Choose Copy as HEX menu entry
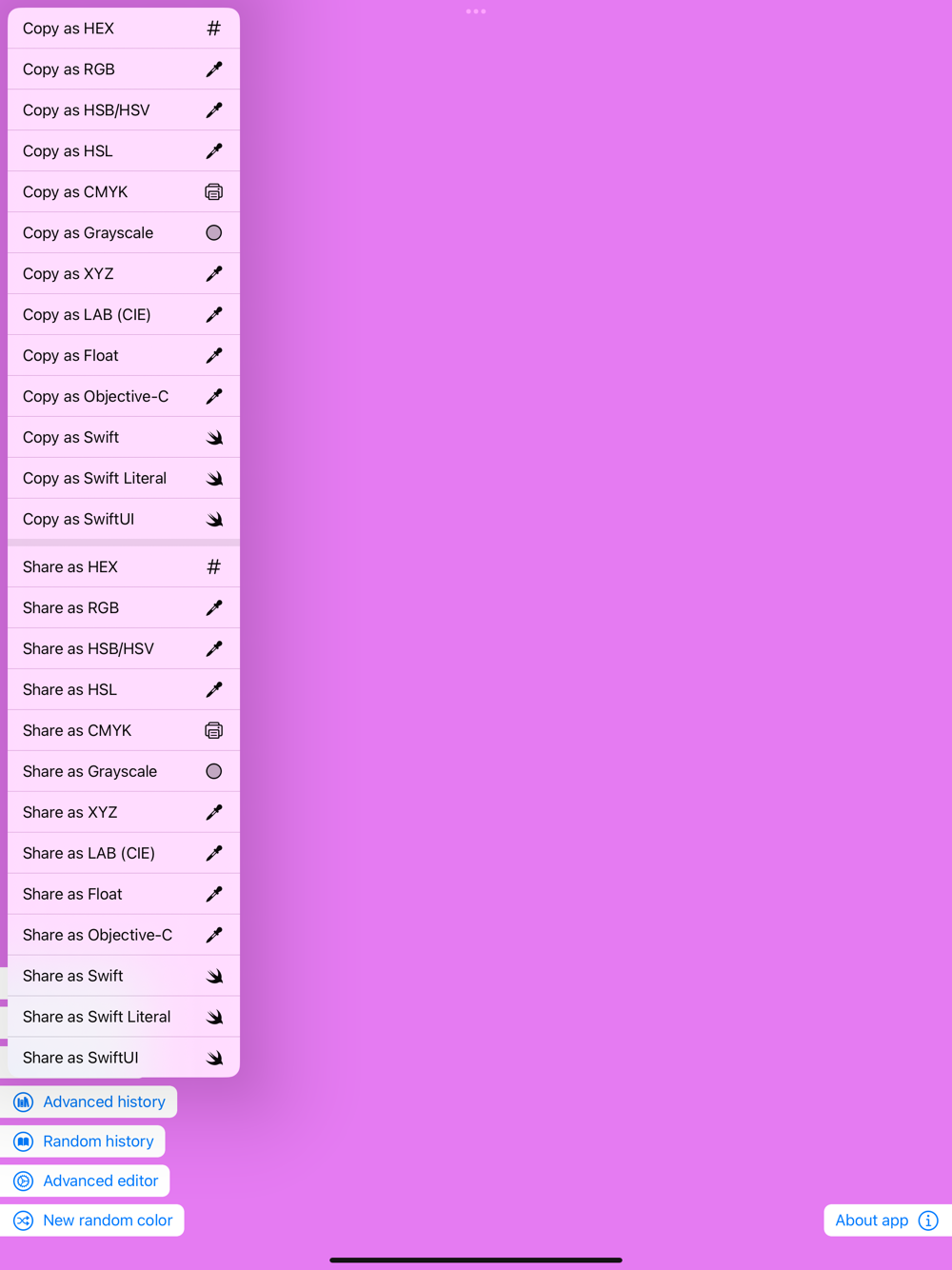 pos(124,29)
